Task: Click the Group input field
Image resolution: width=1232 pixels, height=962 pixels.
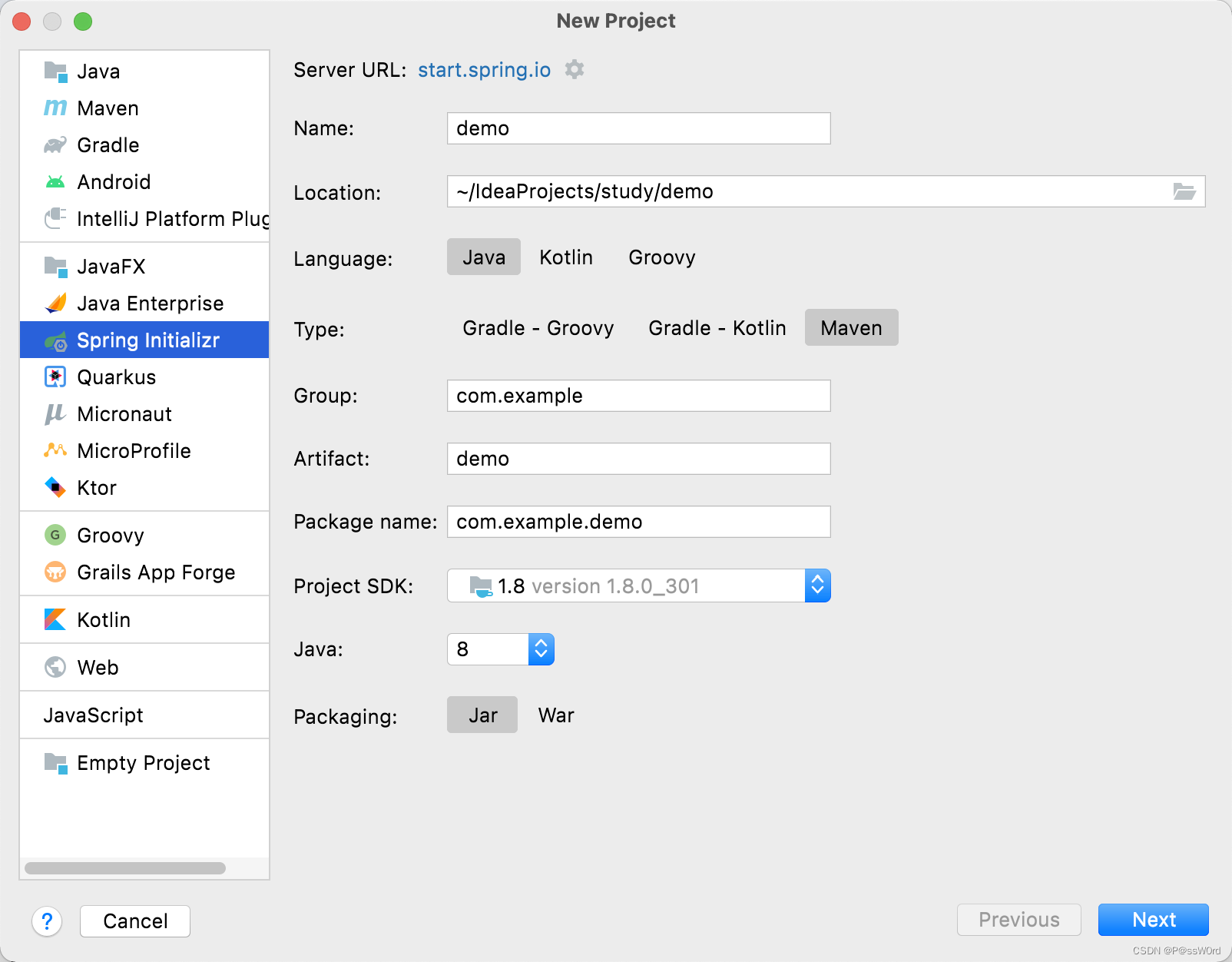Action: point(639,396)
